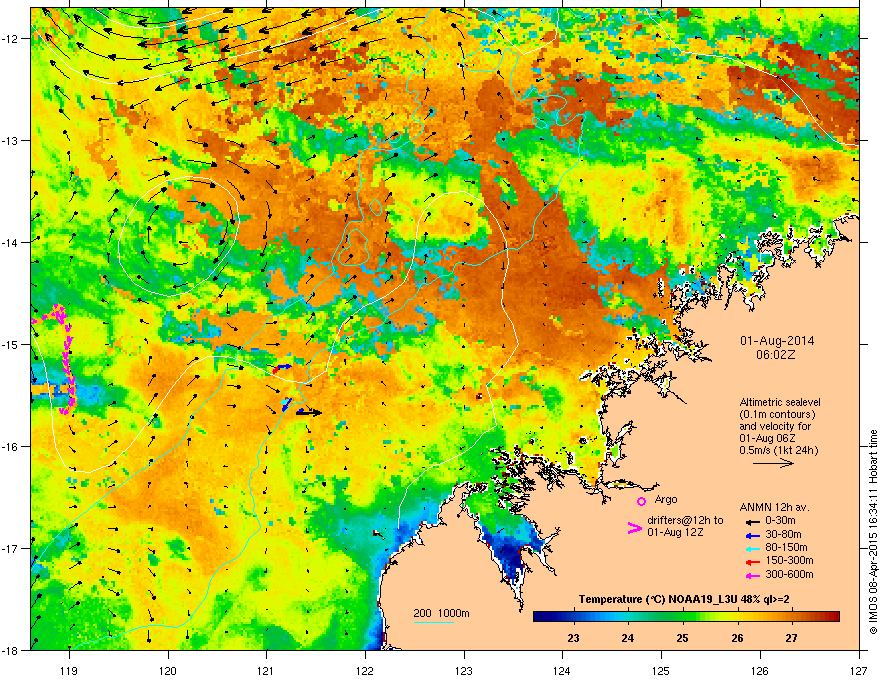This screenshot has height=680, width=880.
Task: Click the '(0.1m contours)' text
Action: 777,414
